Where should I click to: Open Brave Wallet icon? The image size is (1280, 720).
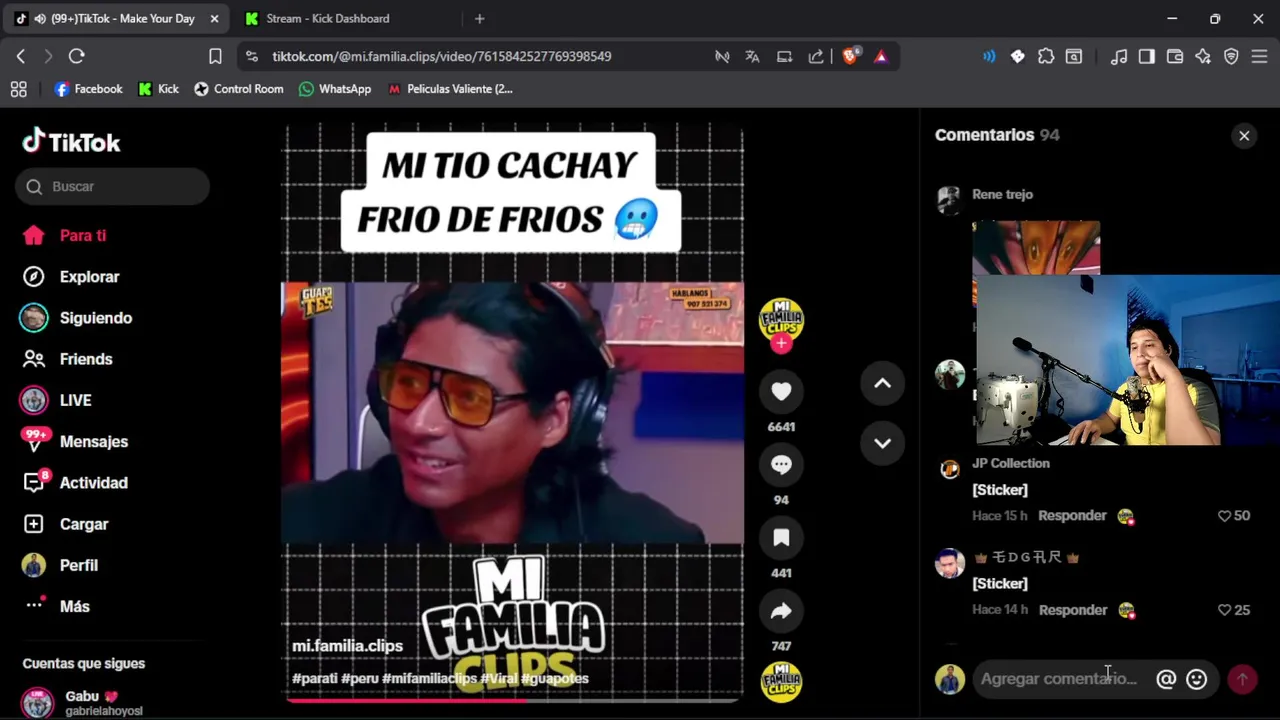point(1175,57)
